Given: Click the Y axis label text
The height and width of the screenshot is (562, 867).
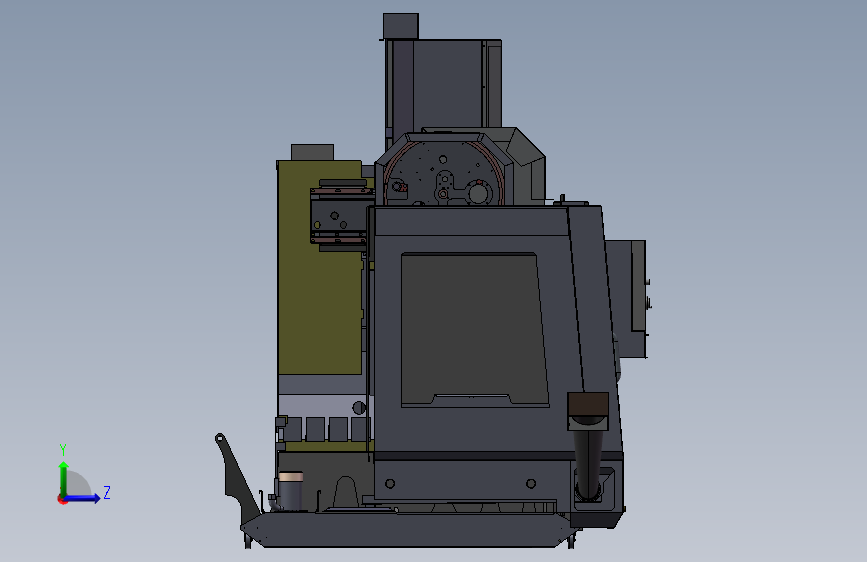Looking at the screenshot, I should (x=63, y=450).
